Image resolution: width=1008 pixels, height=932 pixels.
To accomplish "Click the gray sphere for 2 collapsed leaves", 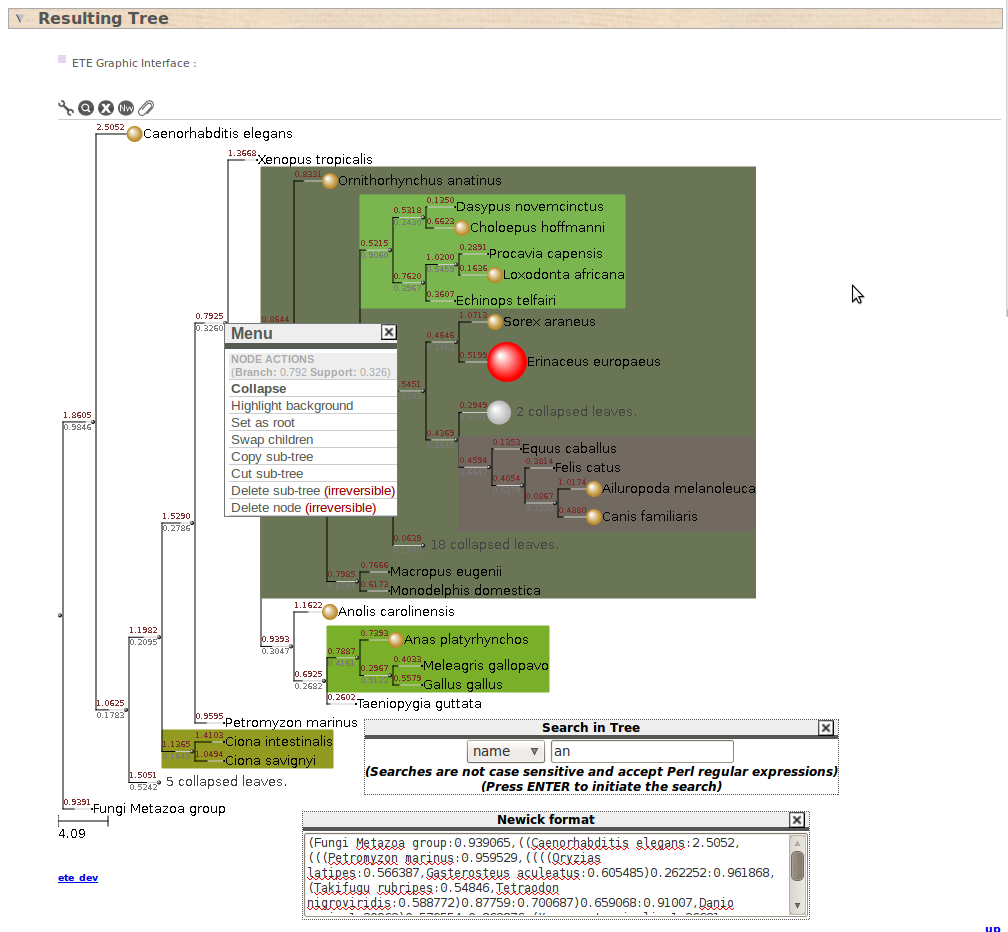I will 499,412.
